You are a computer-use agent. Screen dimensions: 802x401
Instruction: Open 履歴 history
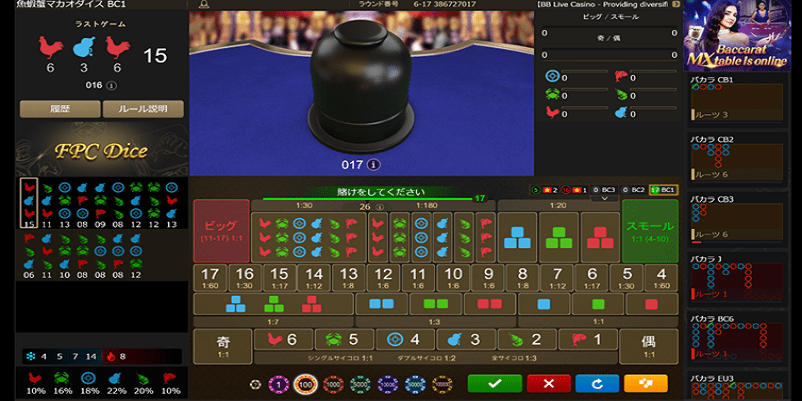(x=60, y=109)
